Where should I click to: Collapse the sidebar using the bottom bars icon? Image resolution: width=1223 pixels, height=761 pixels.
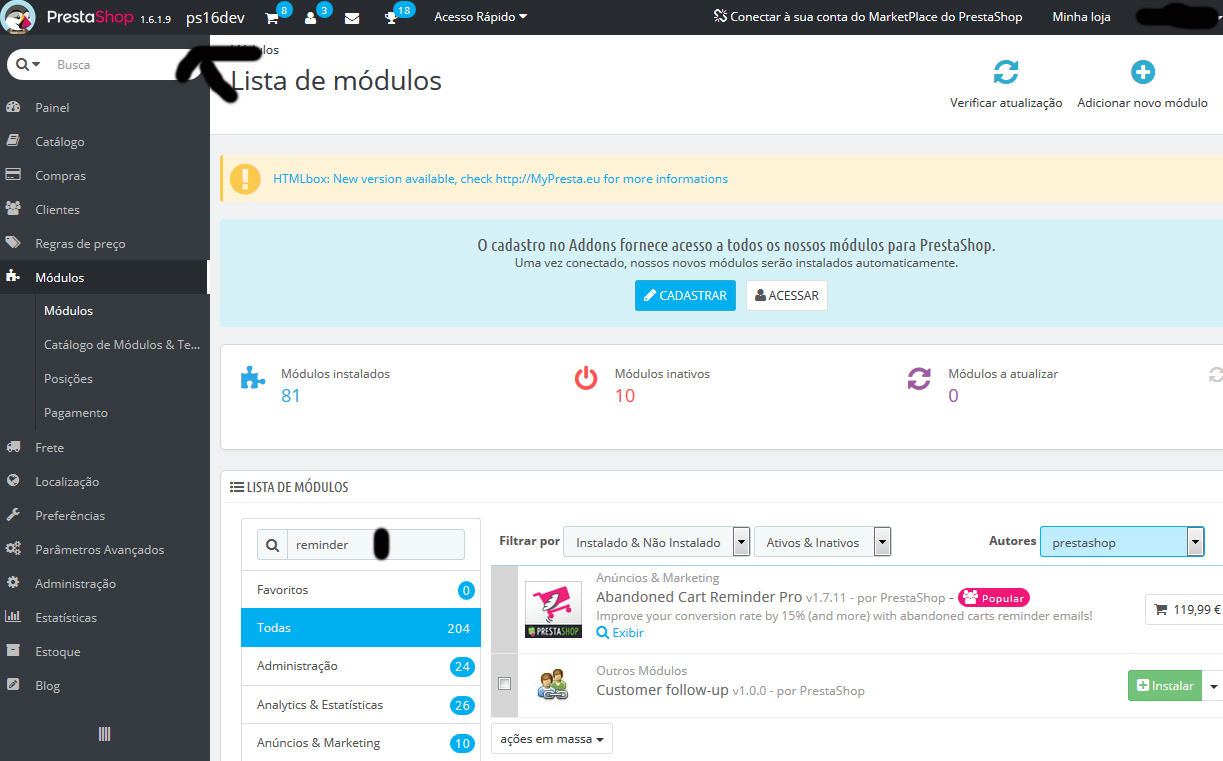point(104,734)
